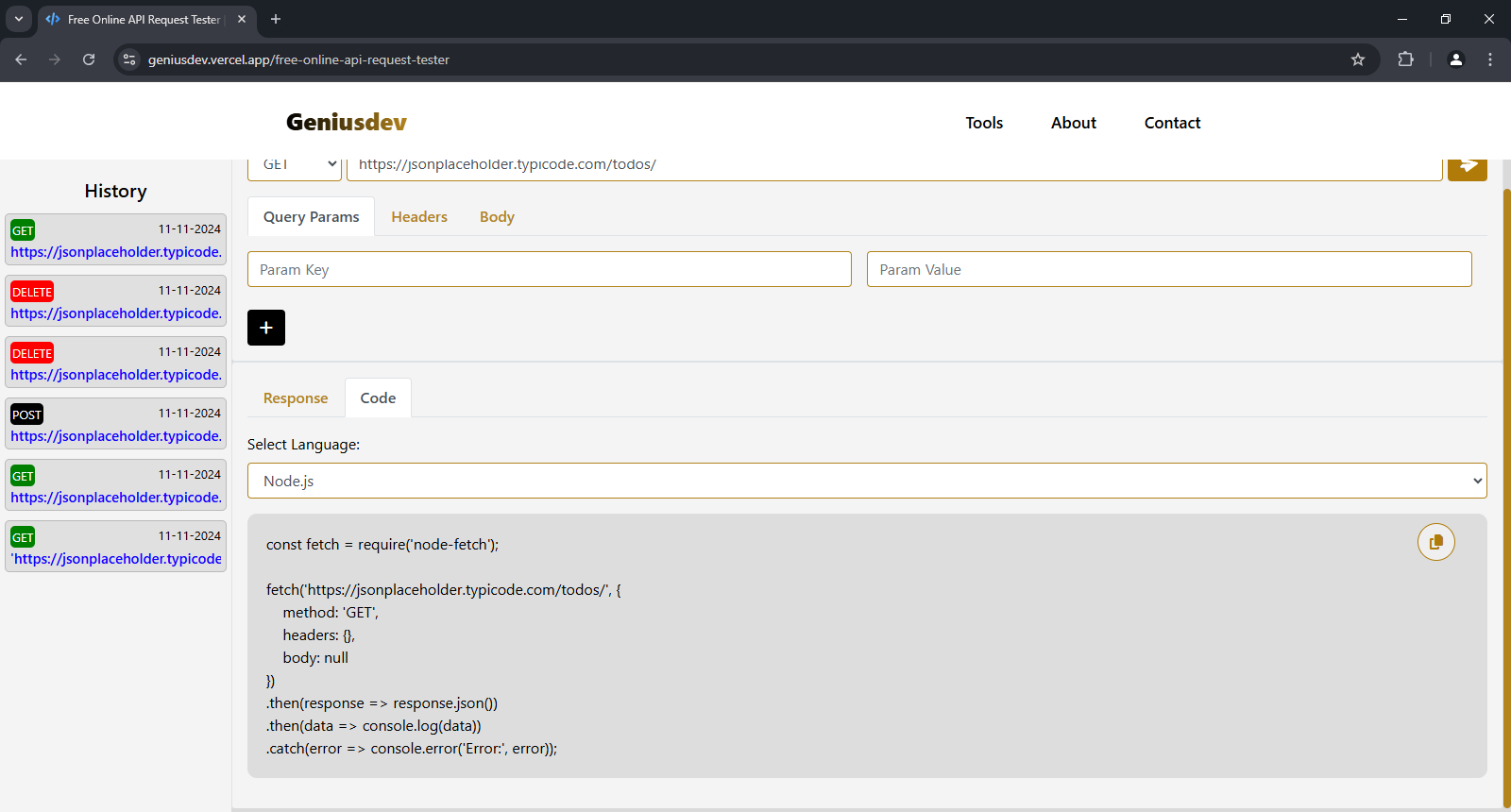Screen dimensions: 1511x812
Task: Open the last GET history entry with quoted URL
Action: [x=115, y=547]
